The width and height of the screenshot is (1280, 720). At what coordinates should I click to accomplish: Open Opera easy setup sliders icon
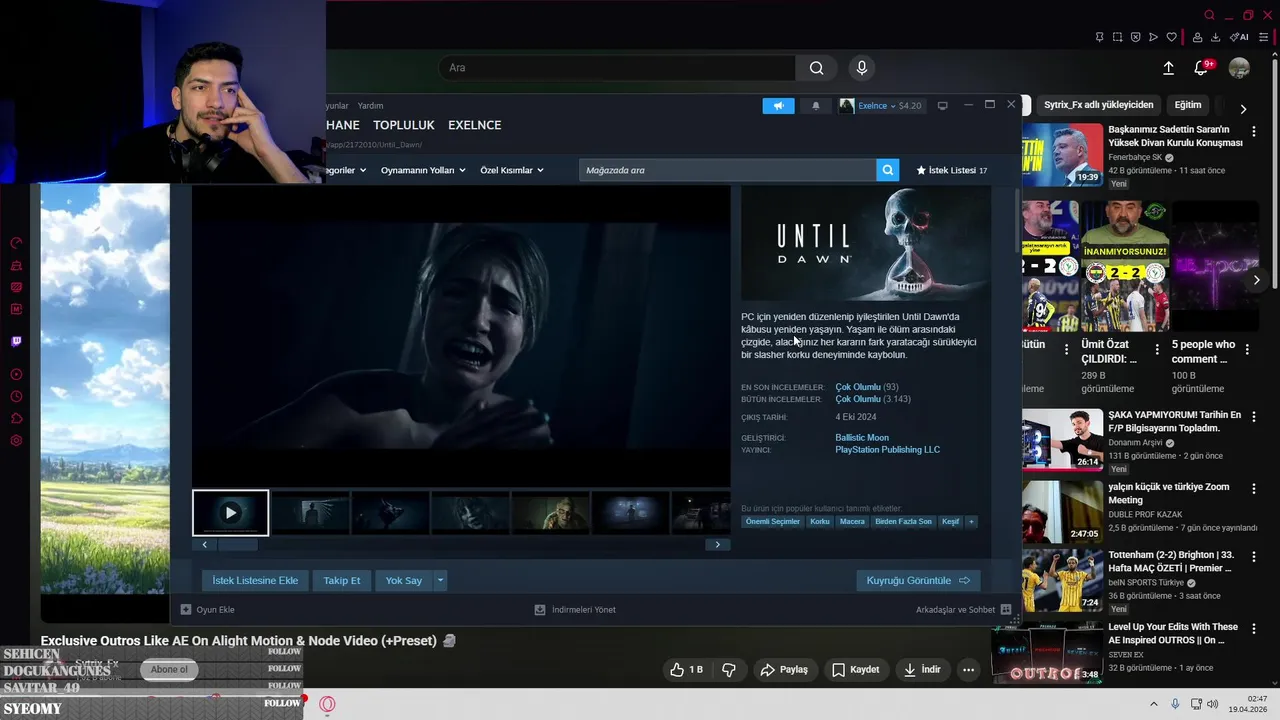click(1263, 37)
